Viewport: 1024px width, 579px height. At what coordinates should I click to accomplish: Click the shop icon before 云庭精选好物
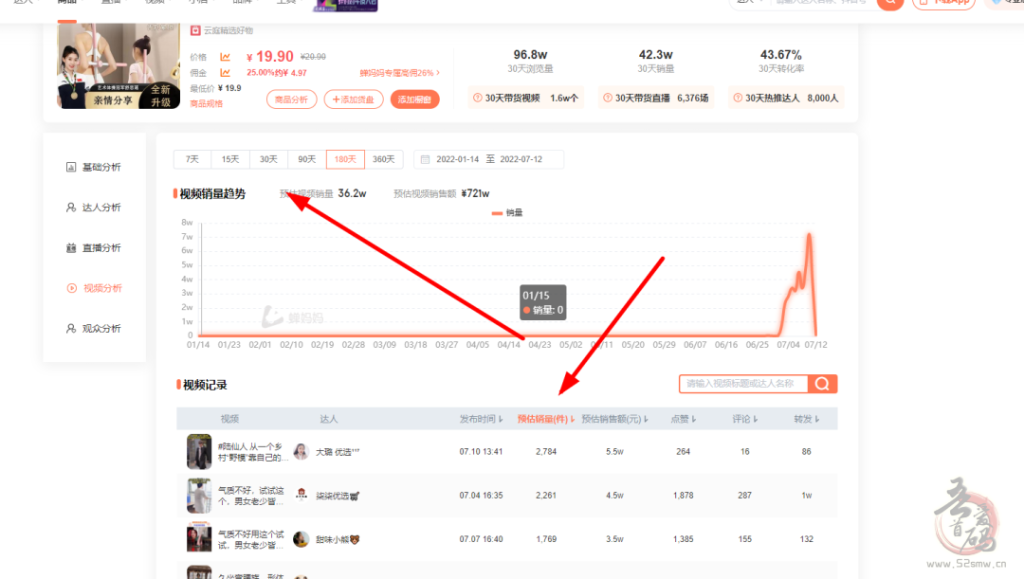(x=195, y=31)
